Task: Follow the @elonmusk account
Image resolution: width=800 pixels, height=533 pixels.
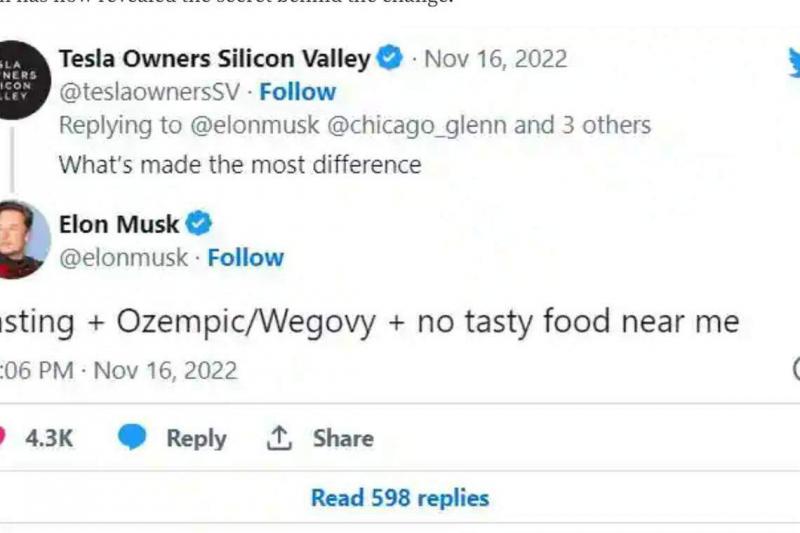Action: (x=245, y=257)
